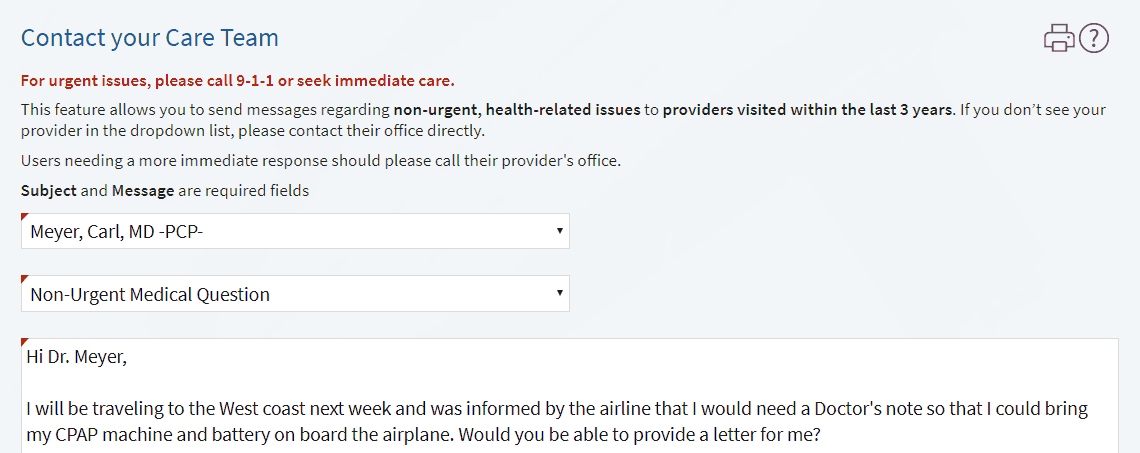Click red required marker on message box
This screenshot has height=453, width=1140.
(x=25, y=342)
